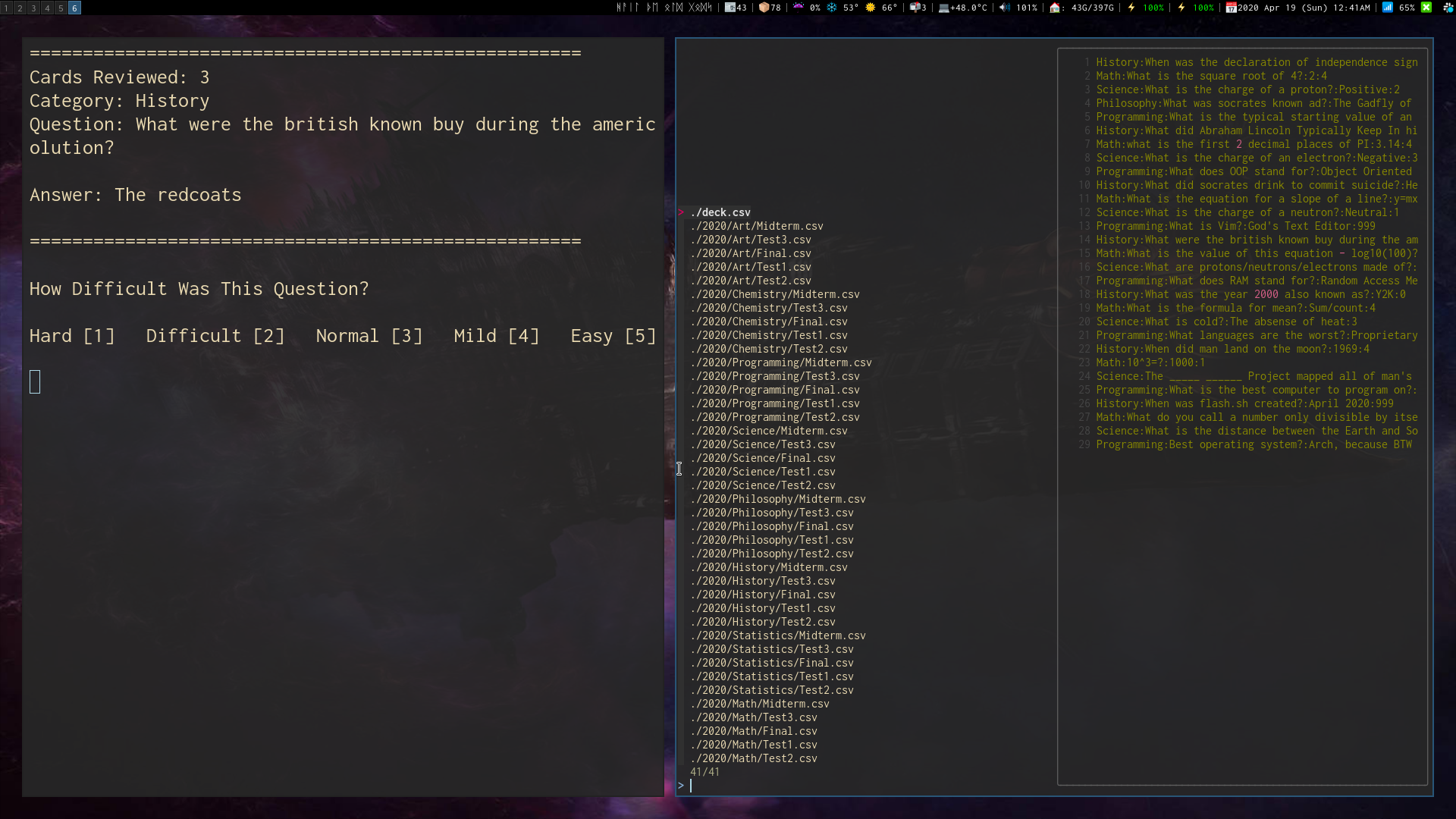This screenshot has height=819, width=1456.
Task: Click the calendar icon beside the date
Action: [1231, 8]
